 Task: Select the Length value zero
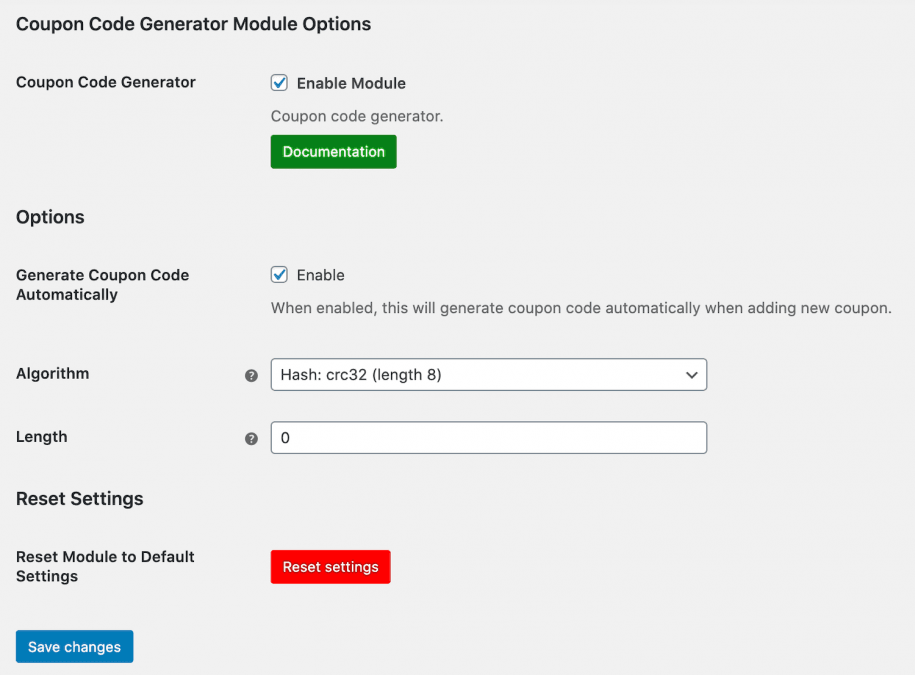coord(285,438)
